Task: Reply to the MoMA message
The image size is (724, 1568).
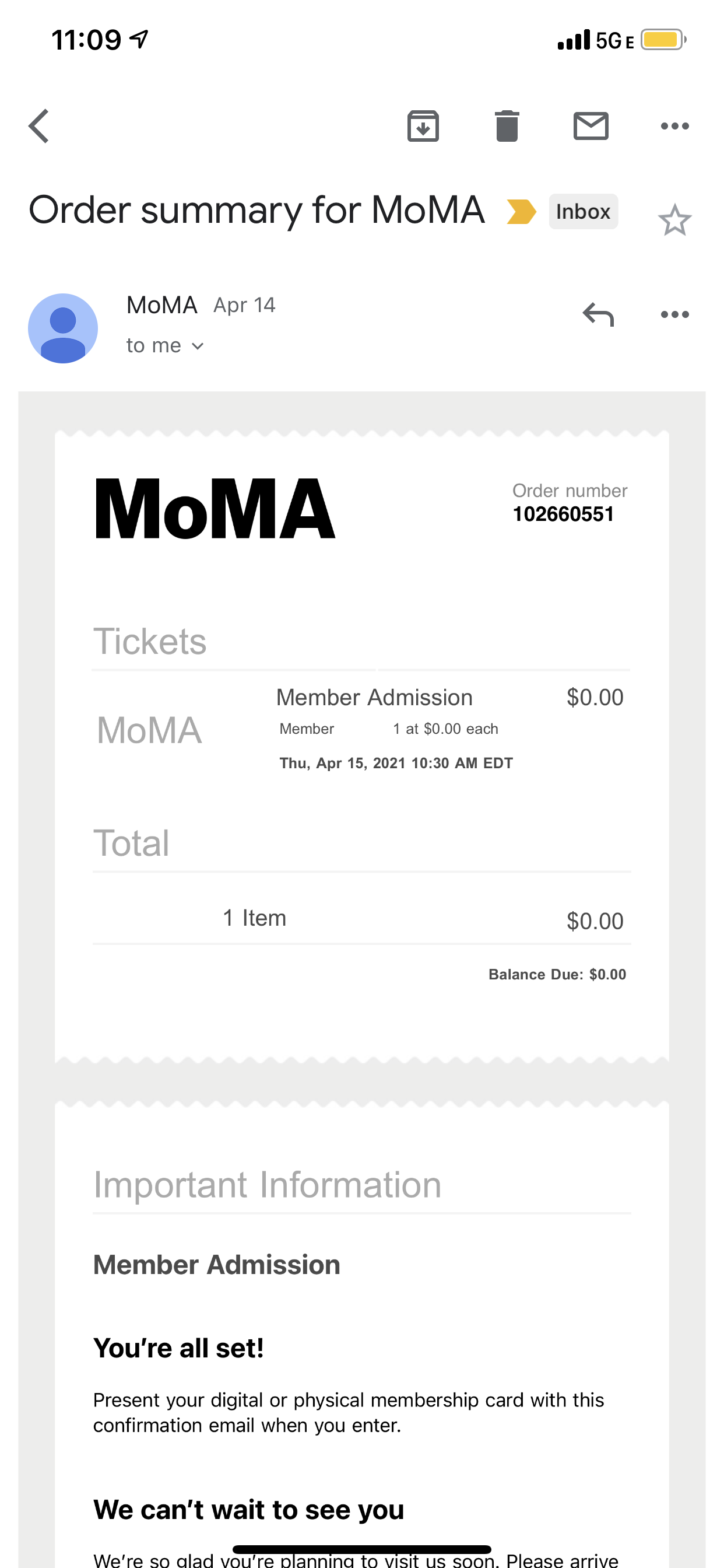Action: [598, 314]
